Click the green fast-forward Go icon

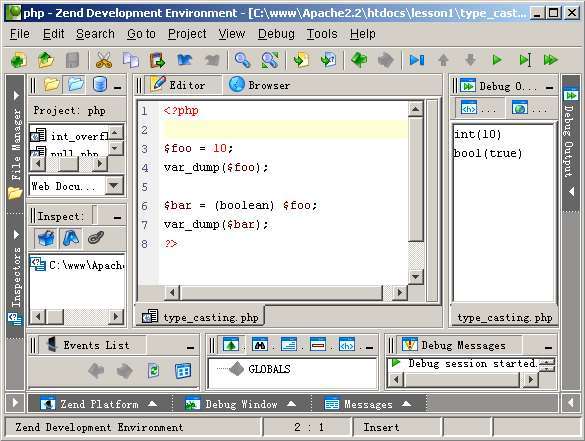[551, 60]
